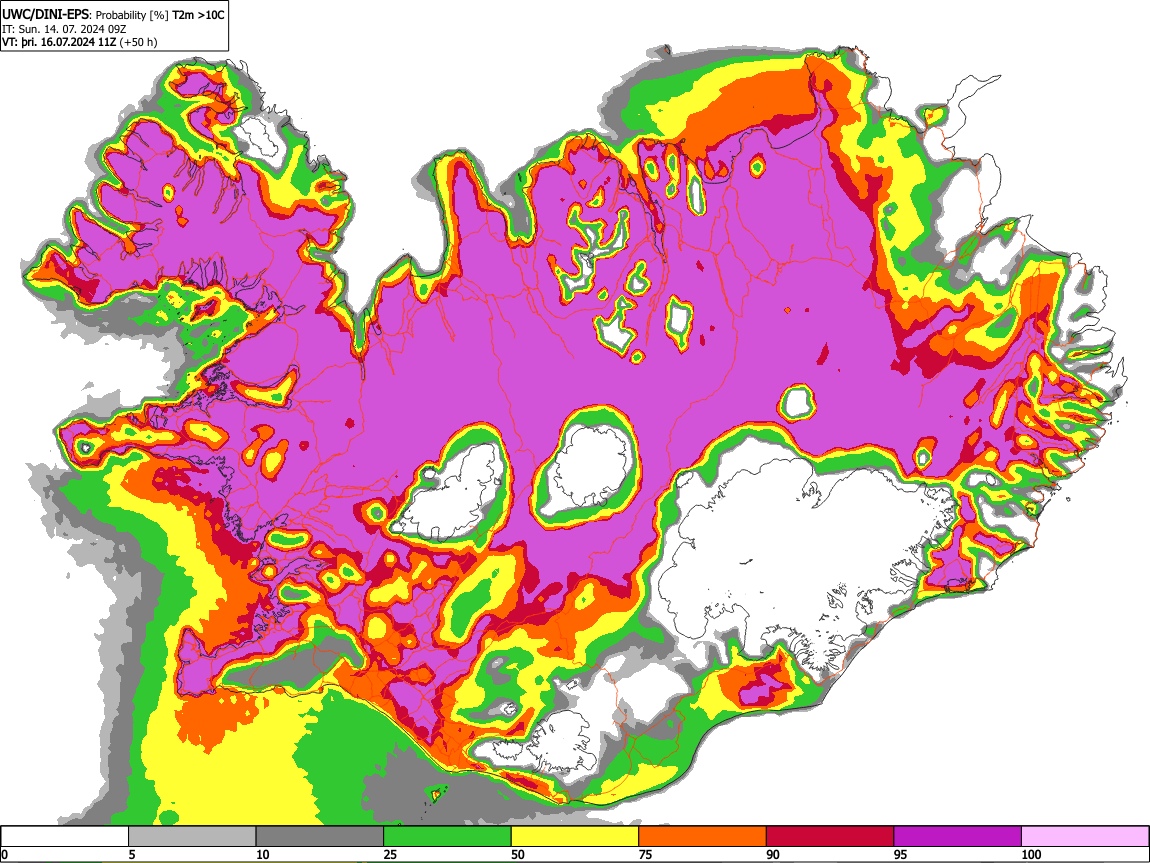The image size is (1150, 863).
Task: Click the legend value '90'
Action: [x=773, y=854]
